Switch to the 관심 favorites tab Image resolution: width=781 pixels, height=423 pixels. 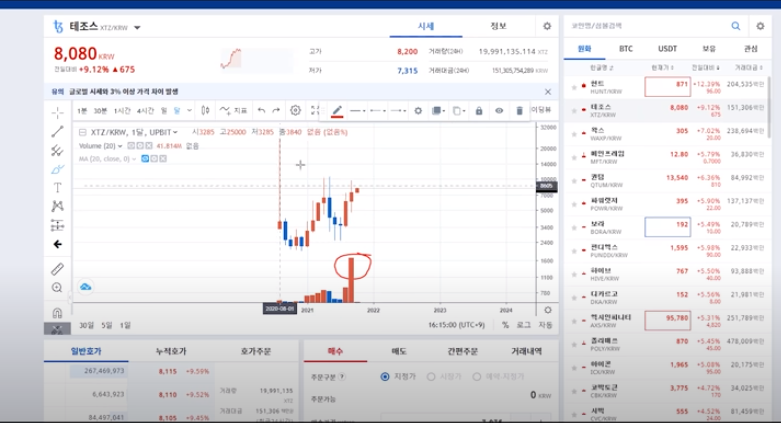pyautogui.click(x=751, y=49)
